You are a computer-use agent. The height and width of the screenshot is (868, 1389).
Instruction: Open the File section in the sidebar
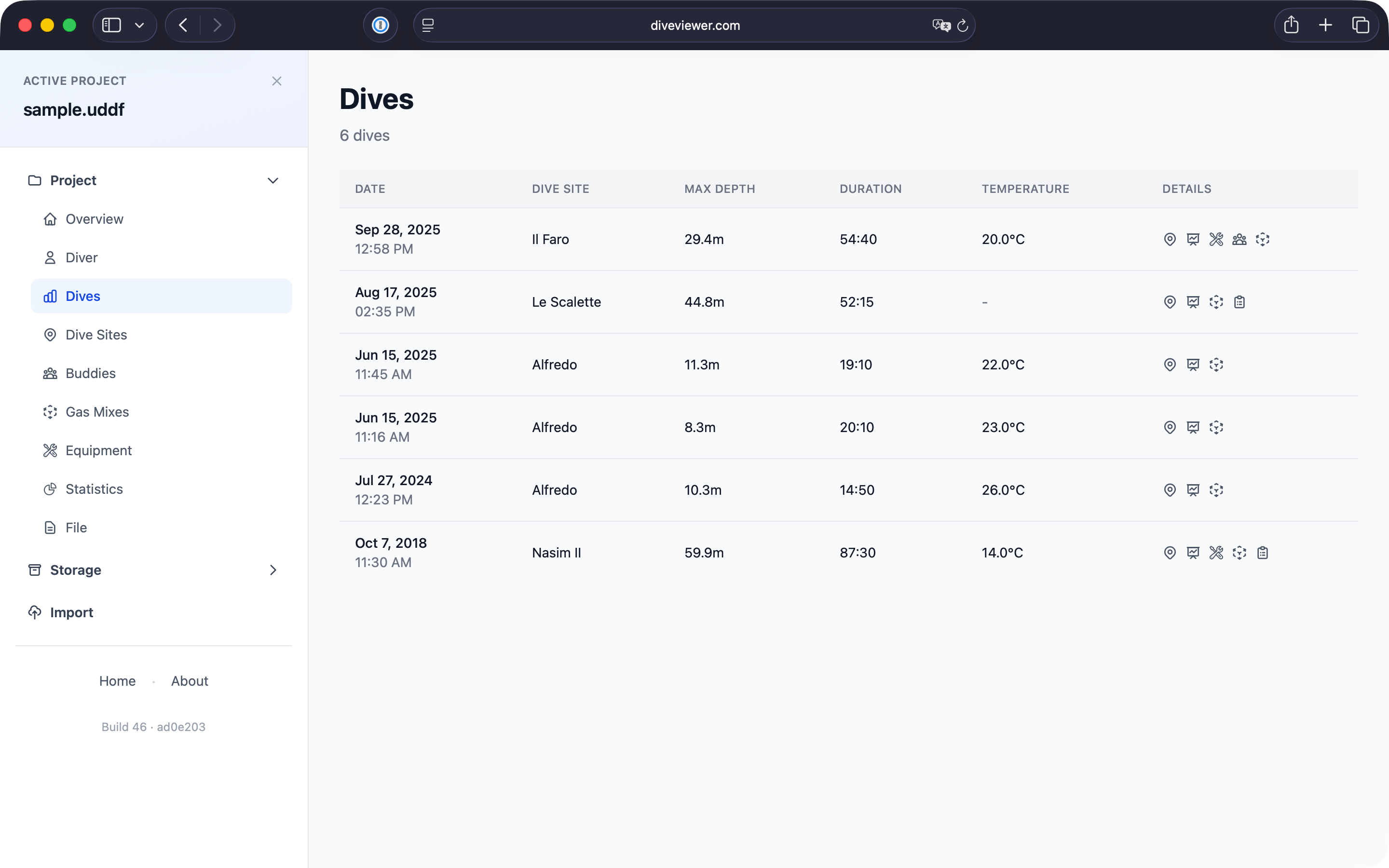pyautogui.click(x=75, y=527)
